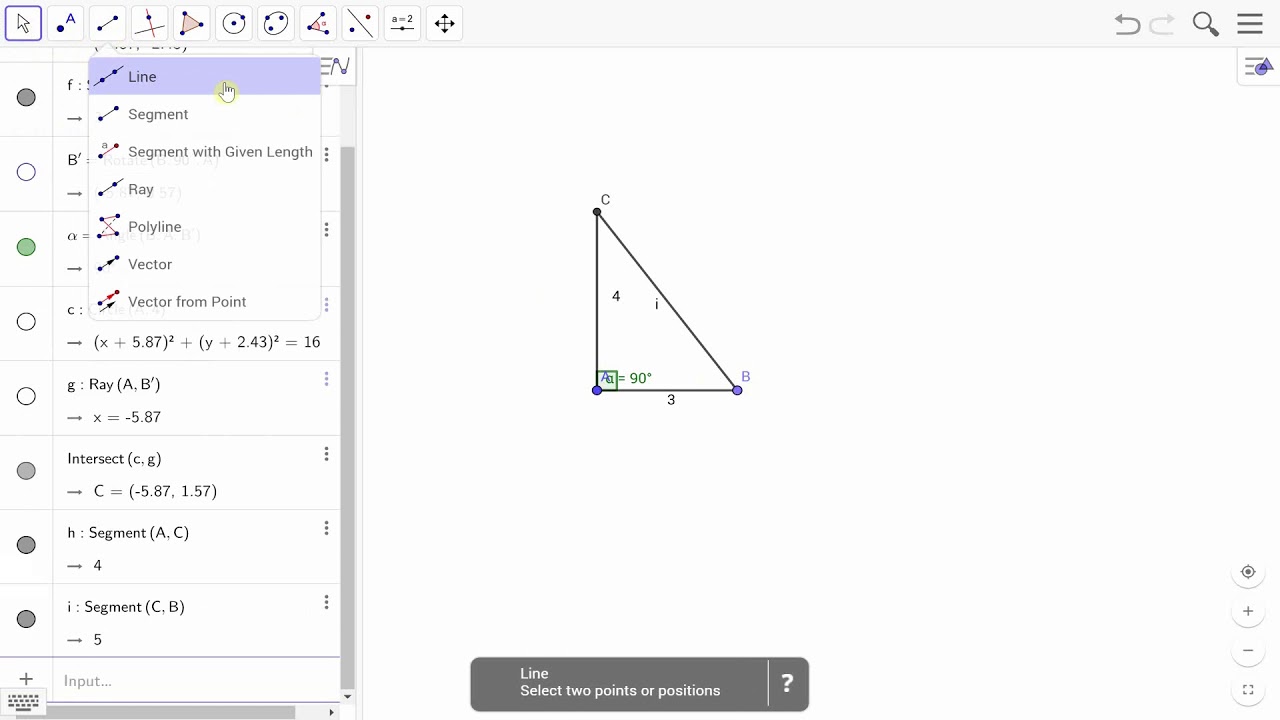Choose Segment with Given Length
Screen dimensions: 1280x720
(205, 151)
